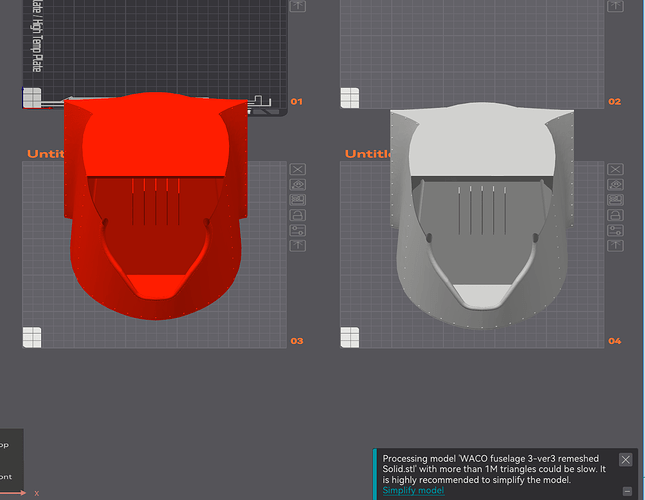Arrange objects on plate 04

(615, 200)
